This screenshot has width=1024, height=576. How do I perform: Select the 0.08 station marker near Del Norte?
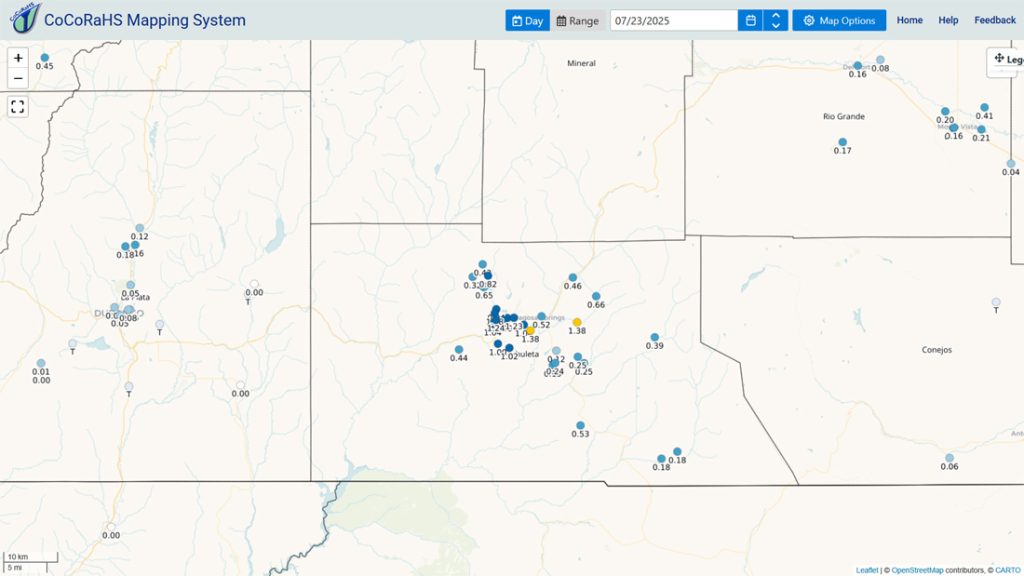point(880,60)
